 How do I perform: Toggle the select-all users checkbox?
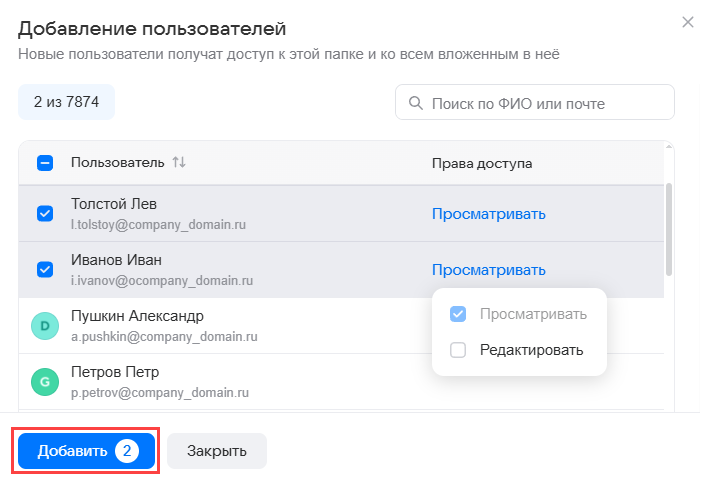pyautogui.click(x=45, y=163)
